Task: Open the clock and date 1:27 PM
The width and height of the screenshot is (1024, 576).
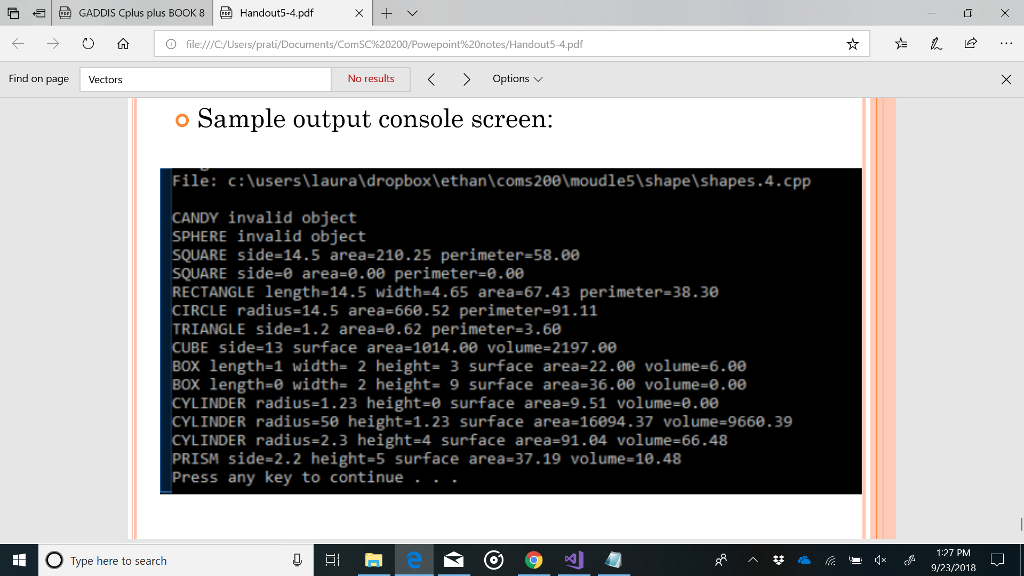Action: 953,560
